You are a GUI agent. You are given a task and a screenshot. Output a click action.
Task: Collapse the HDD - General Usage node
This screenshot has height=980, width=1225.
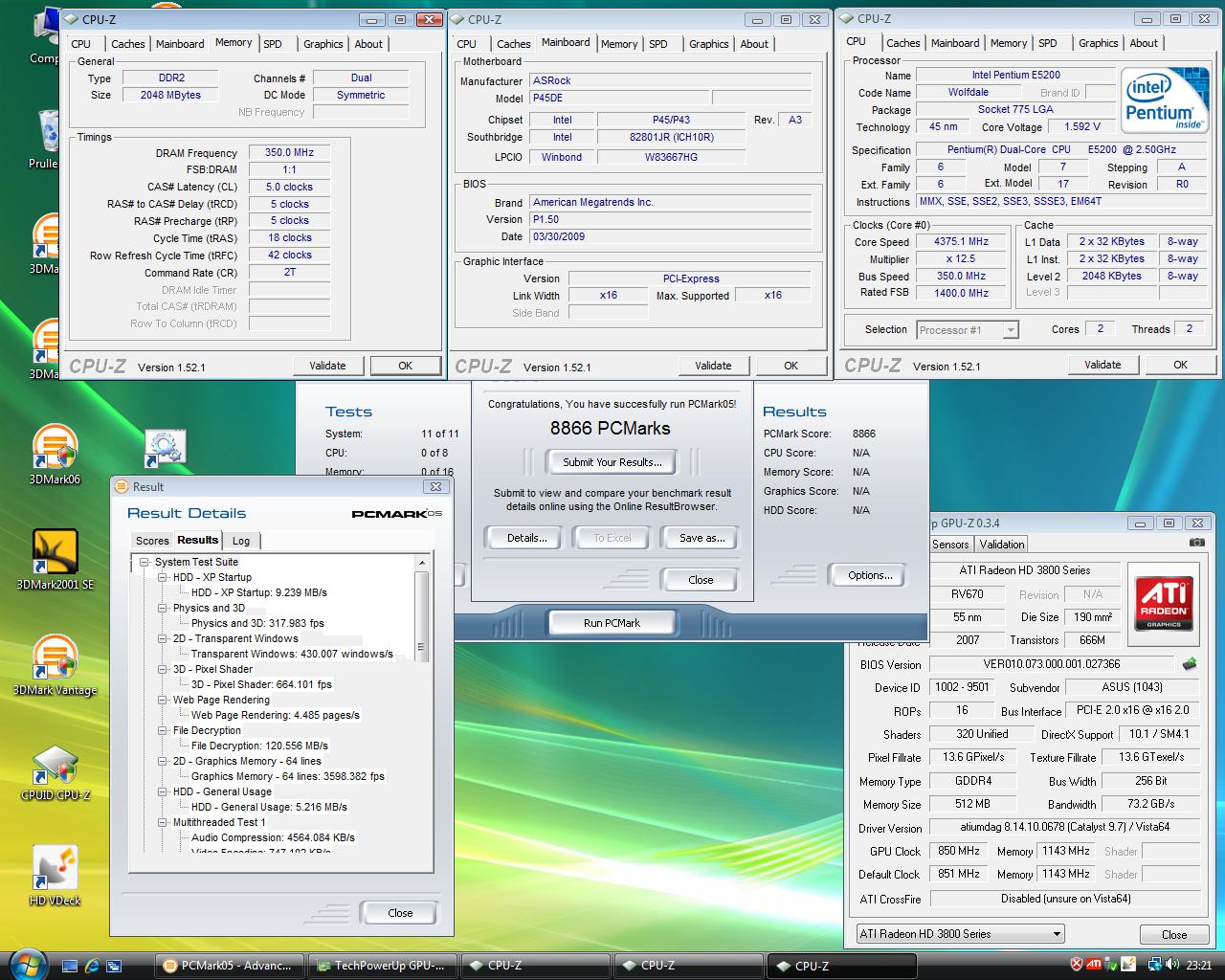pyautogui.click(x=162, y=792)
